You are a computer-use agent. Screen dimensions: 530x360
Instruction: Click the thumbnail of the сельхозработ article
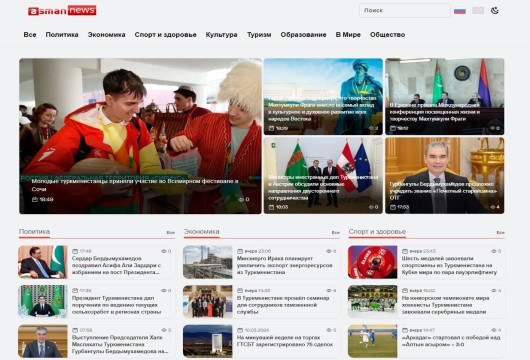coord(43,302)
